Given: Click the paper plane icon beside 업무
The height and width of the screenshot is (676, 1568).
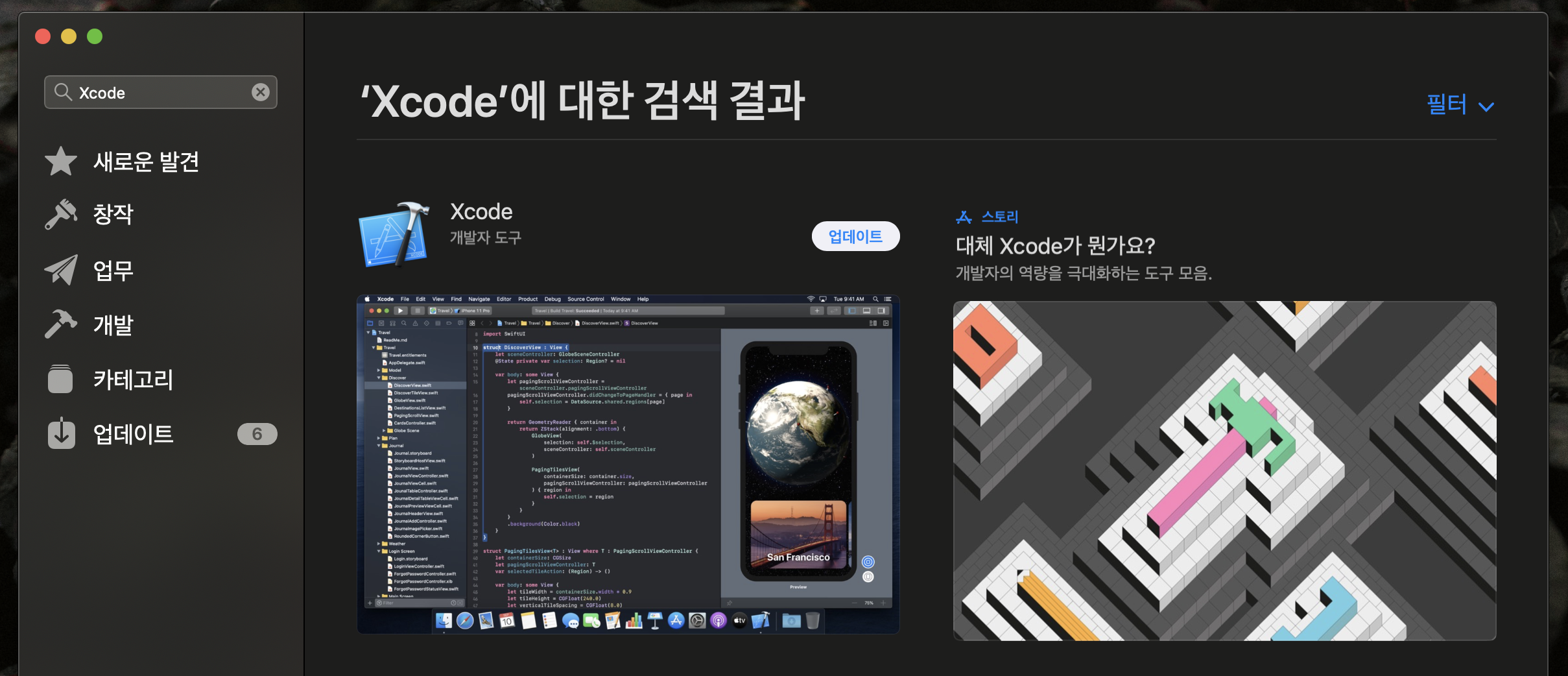Looking at the screenshot, I should 61,270.
